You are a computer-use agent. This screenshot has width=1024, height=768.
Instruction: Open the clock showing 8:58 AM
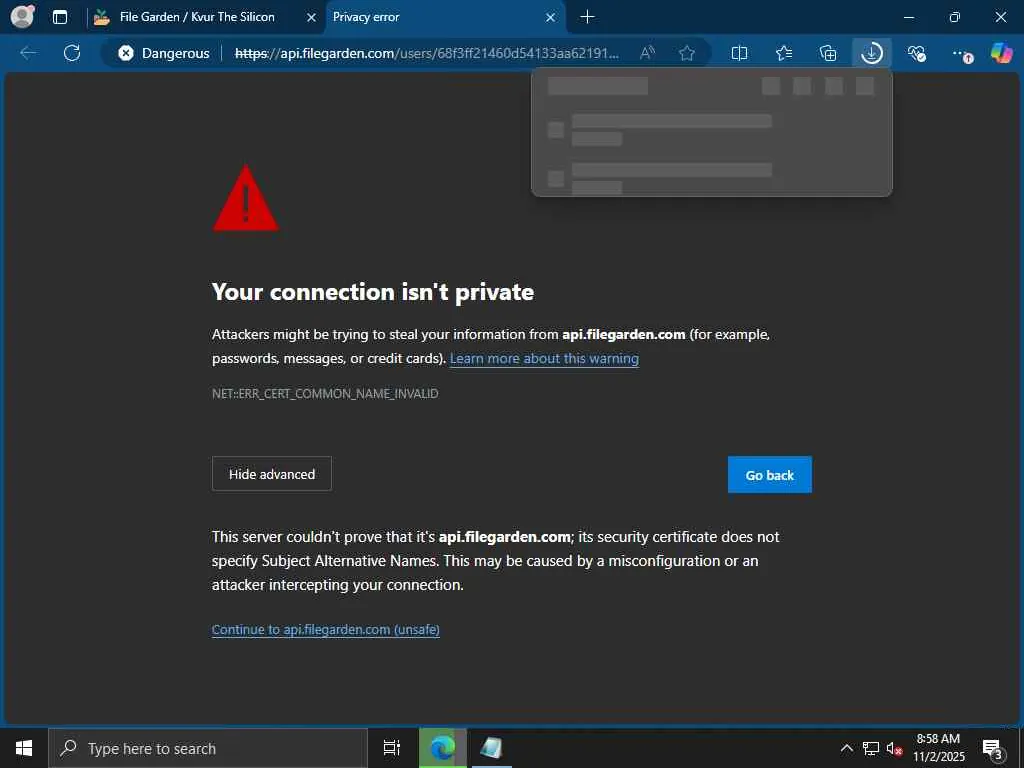[938, 748]
